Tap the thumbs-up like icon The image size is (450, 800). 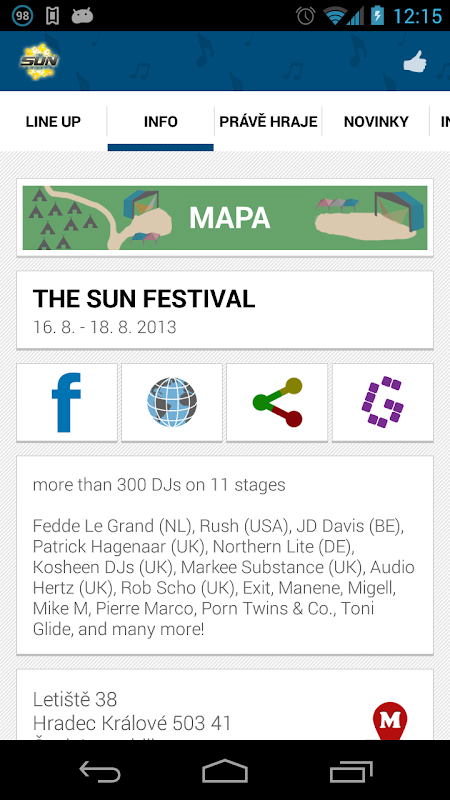415,62
